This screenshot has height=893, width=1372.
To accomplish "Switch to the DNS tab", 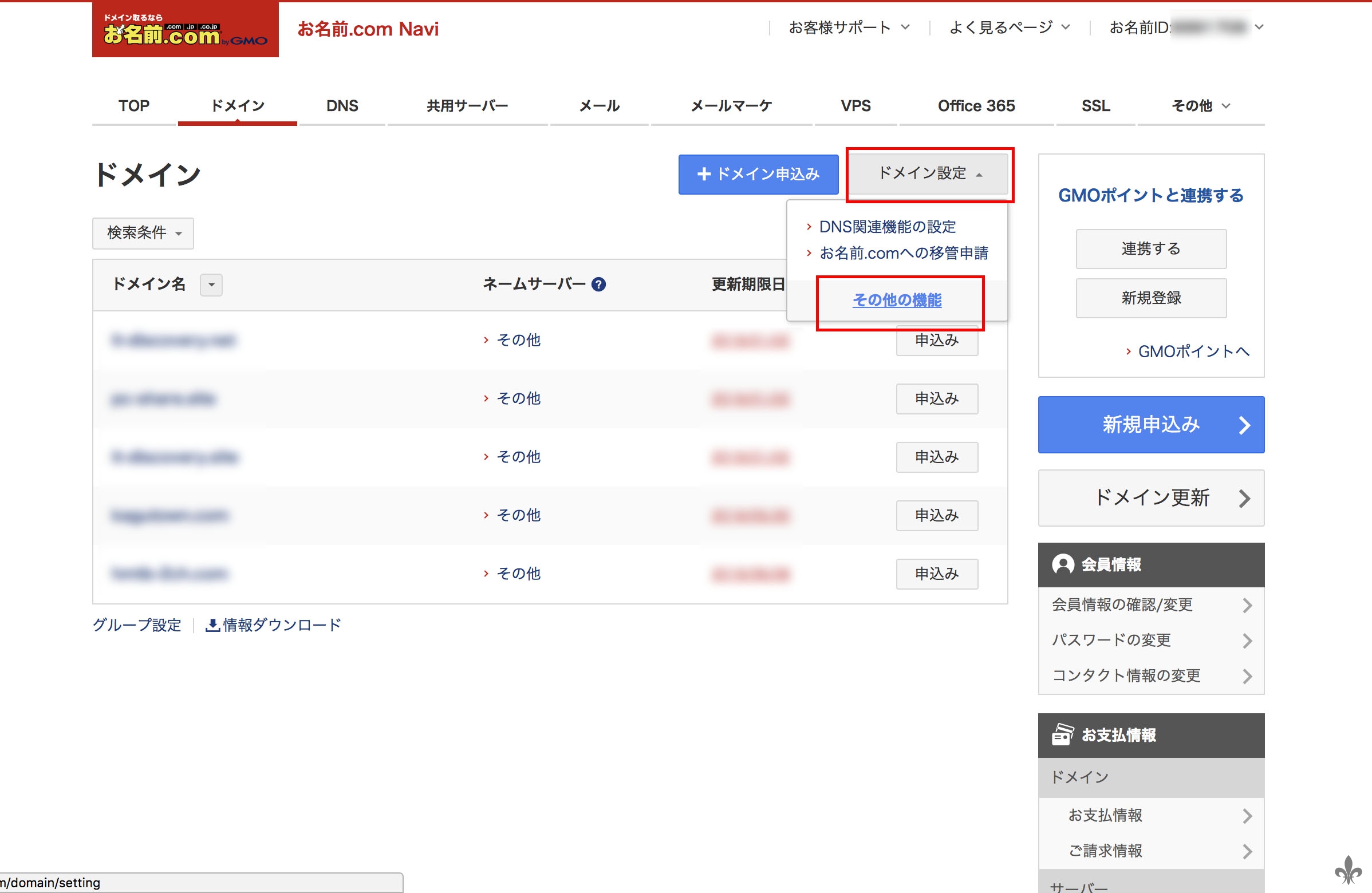I will 342,106.
